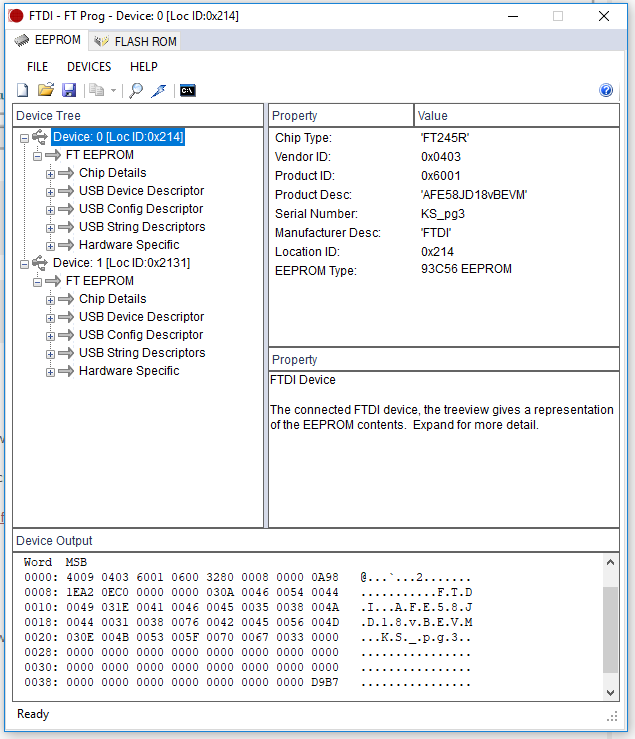The height and width of the screenshot is (739, 635).
Task: Select USB Device Descriptor under Device 1
Action: [141, 317]
